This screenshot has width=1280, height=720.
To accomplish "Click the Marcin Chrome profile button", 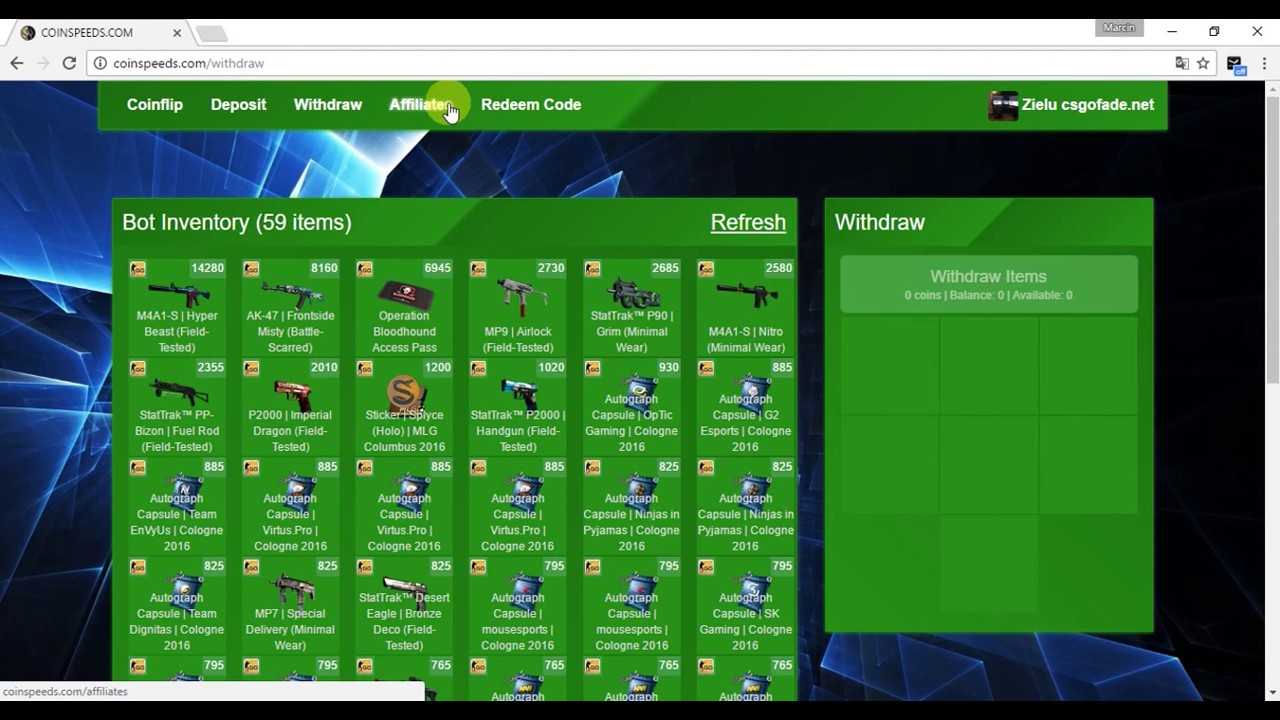I will point(1119,28).
